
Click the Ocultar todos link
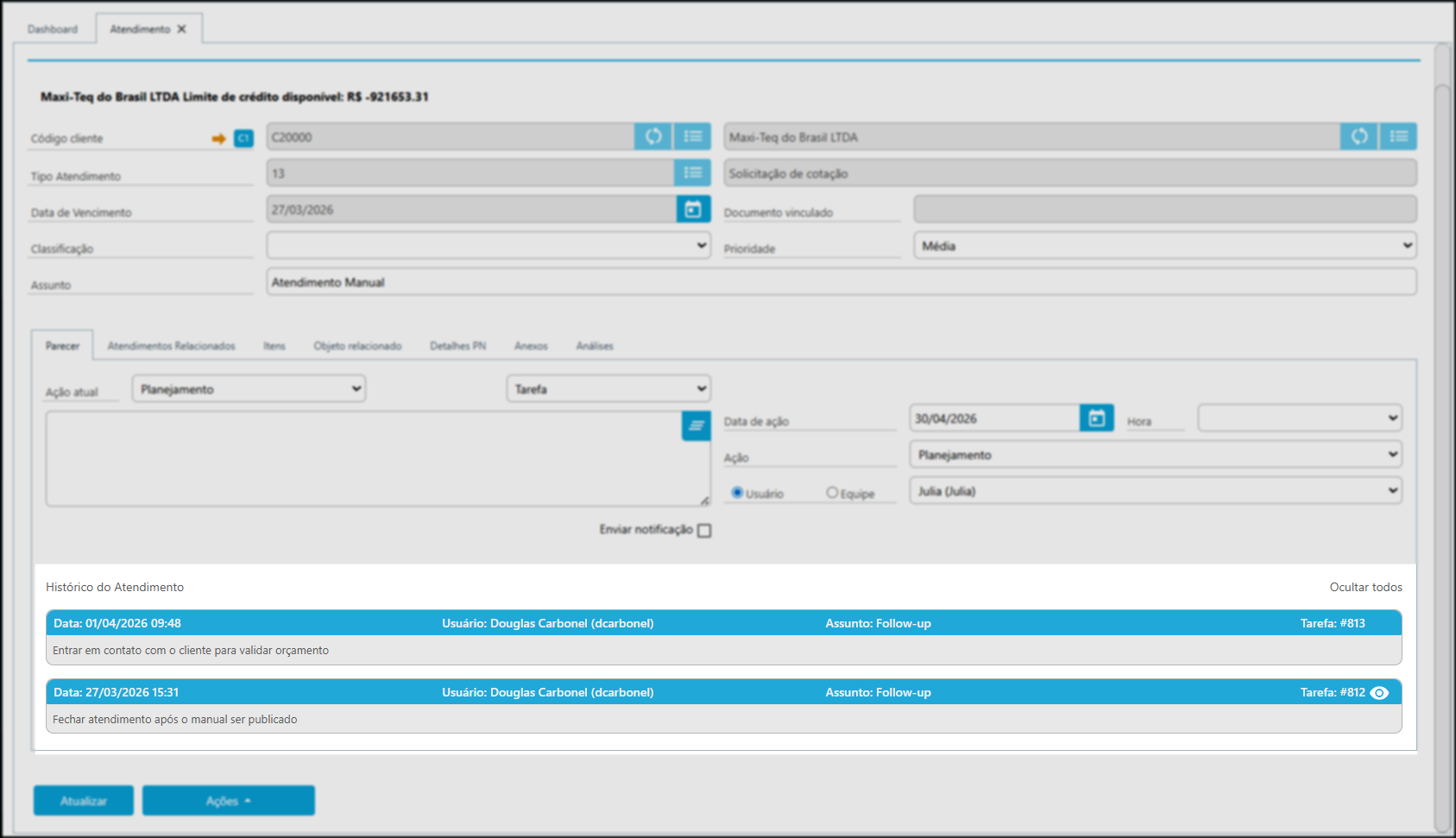click(1365, 588)
